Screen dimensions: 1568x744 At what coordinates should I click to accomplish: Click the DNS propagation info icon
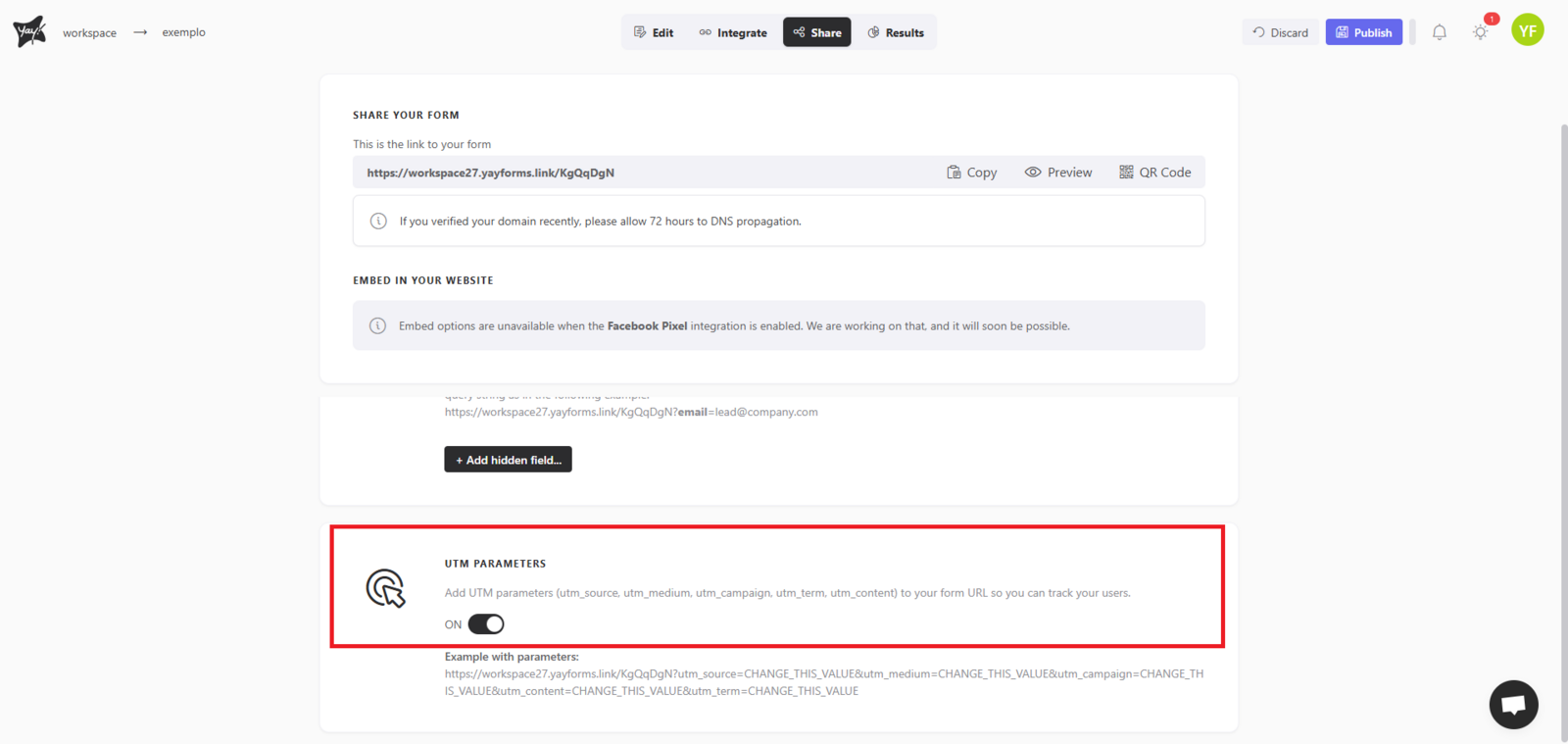point(378,222)
